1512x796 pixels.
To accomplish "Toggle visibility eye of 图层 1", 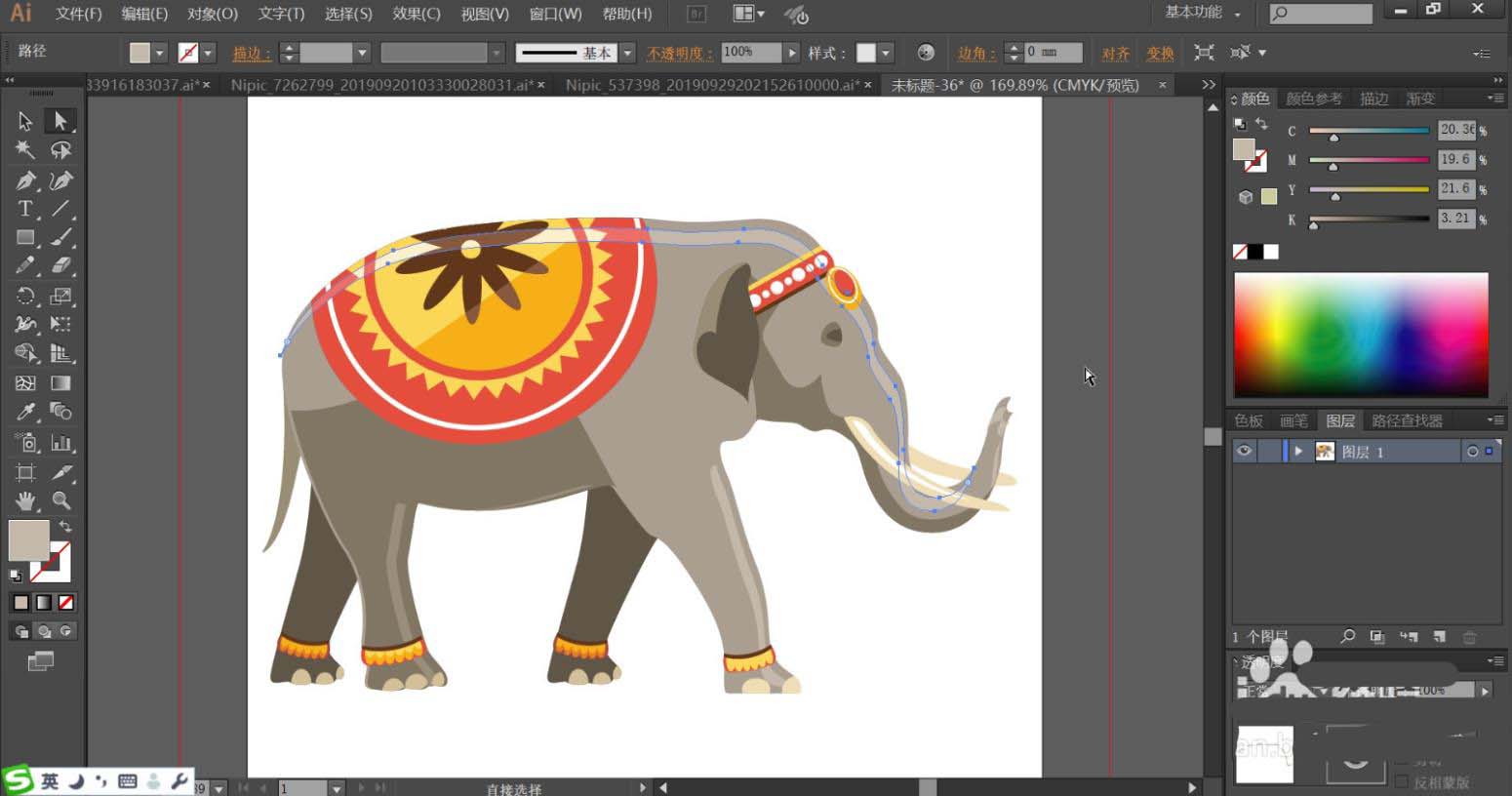I will click(x=1244, y=451).
